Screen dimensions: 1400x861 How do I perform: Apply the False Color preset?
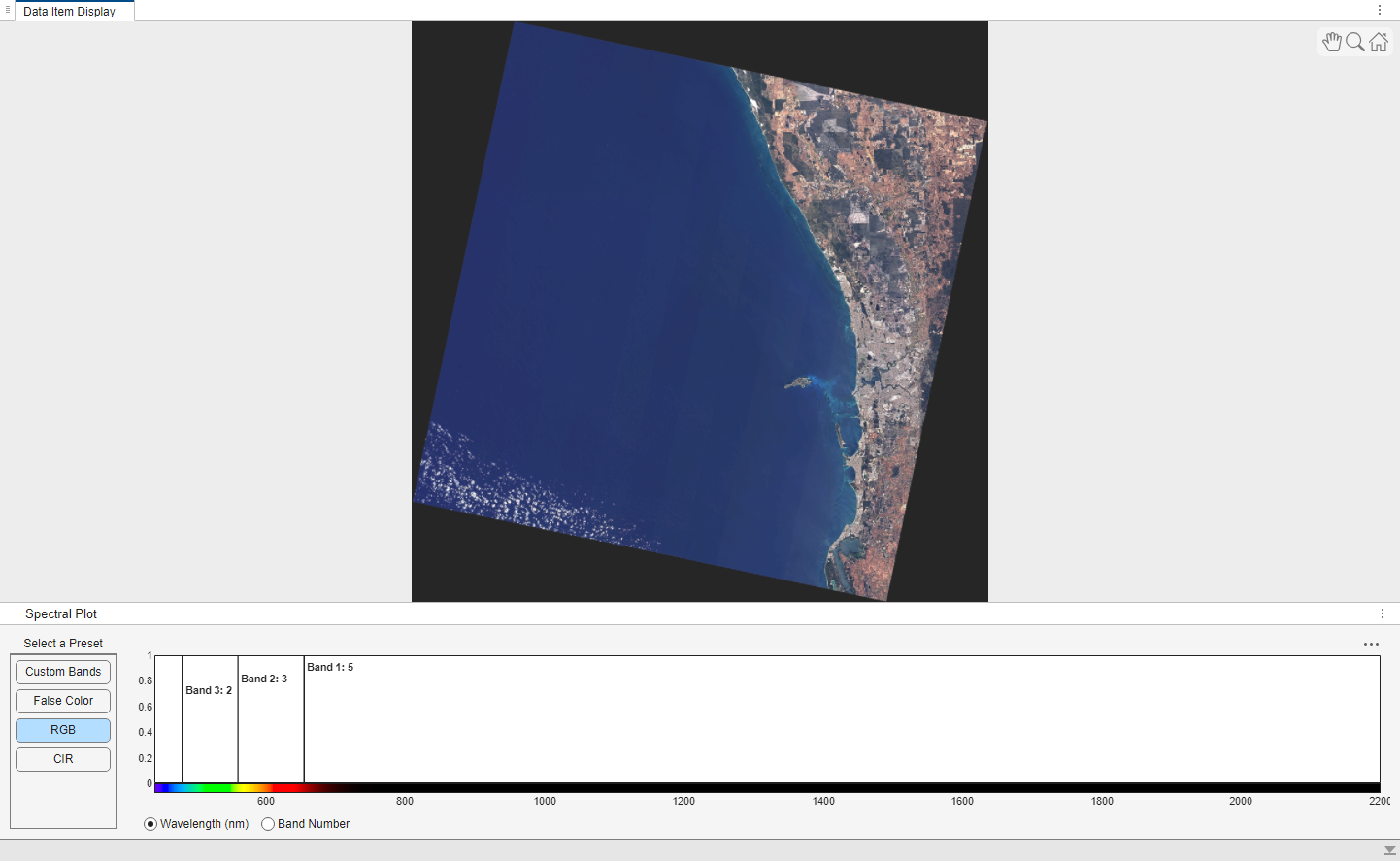pyautogui.click(x=62, y=700)
